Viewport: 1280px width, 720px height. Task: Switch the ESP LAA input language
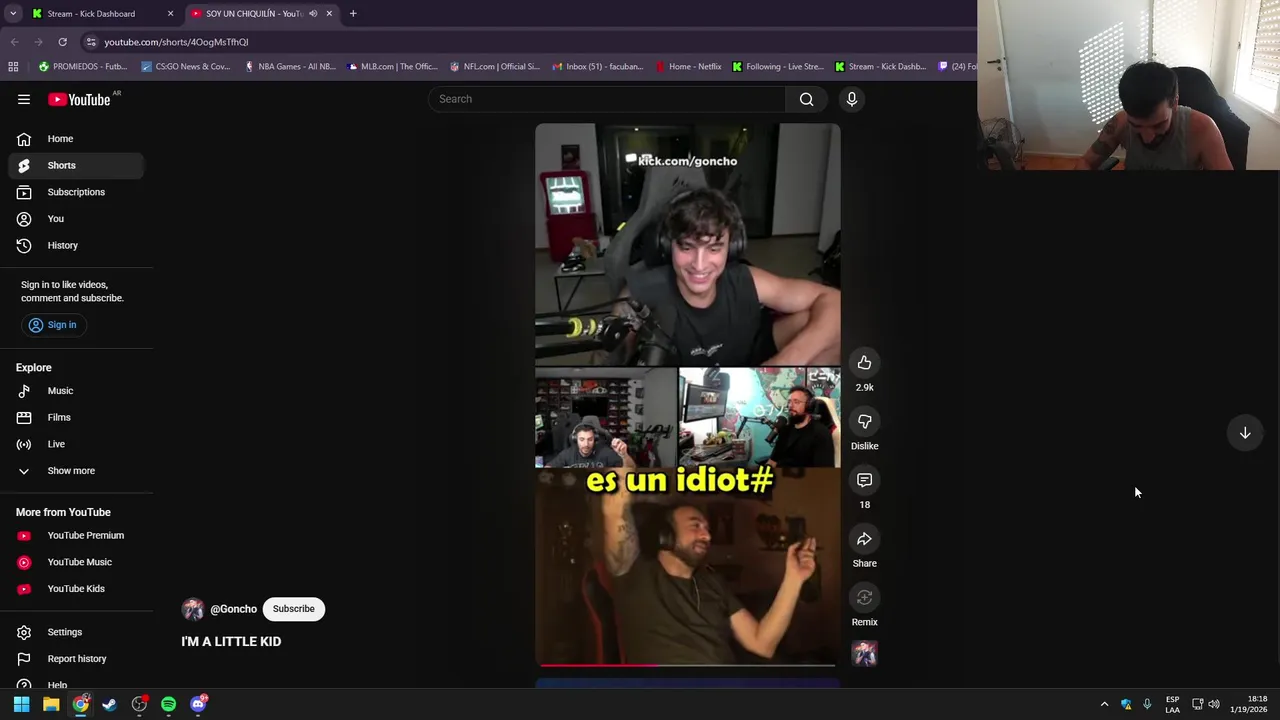click(1172, 704)
